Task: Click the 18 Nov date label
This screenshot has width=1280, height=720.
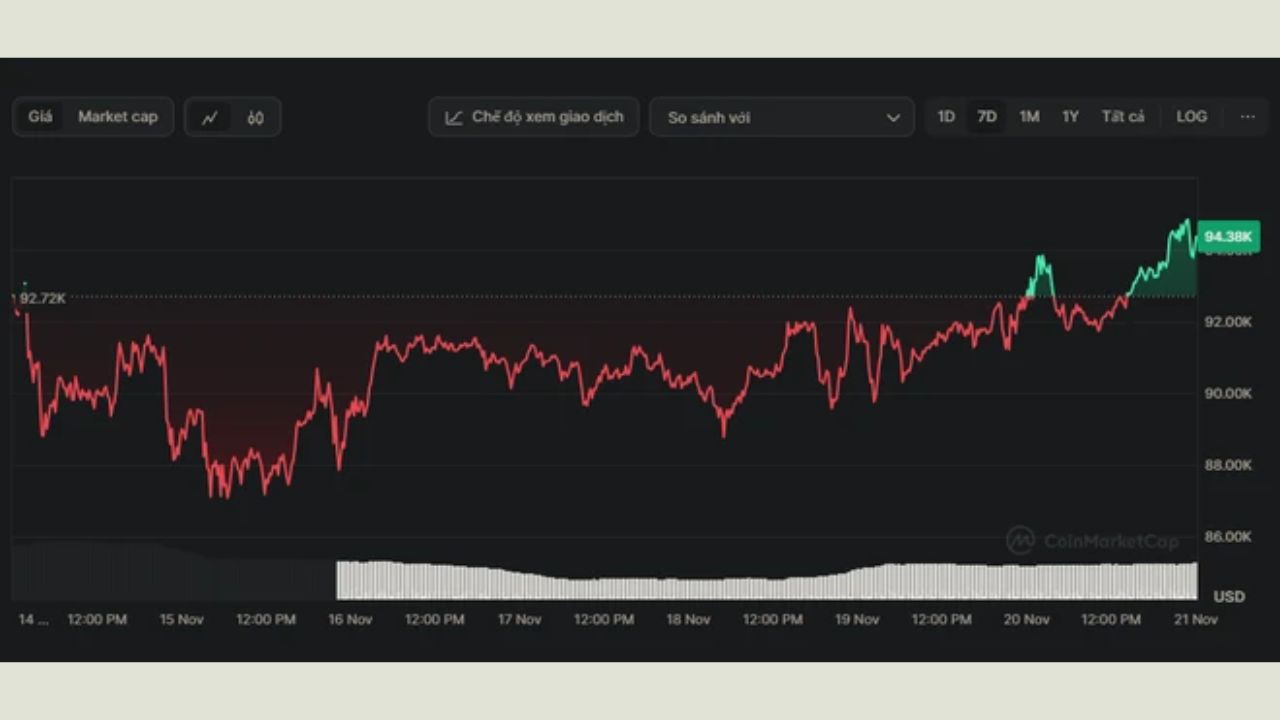Action: [x=688, y=620]
